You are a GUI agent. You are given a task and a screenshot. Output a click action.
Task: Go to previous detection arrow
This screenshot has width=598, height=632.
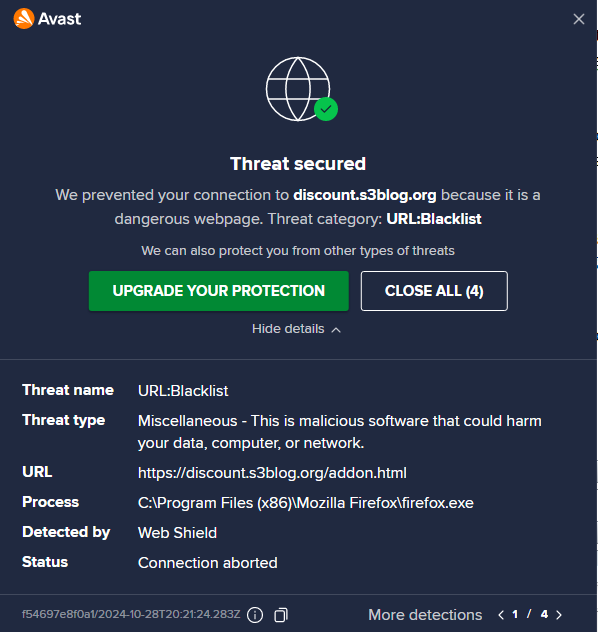click(x=501, y=615)
